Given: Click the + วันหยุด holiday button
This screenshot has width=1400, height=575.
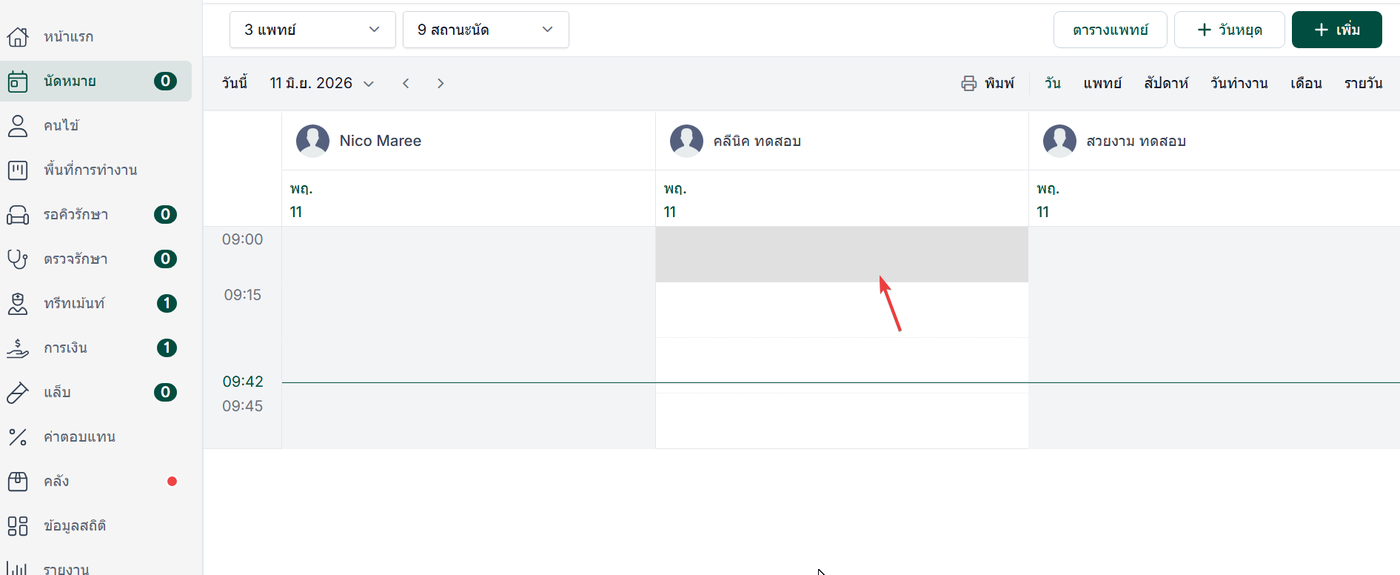Looking at the screenshot, I should pos(1229,30).
